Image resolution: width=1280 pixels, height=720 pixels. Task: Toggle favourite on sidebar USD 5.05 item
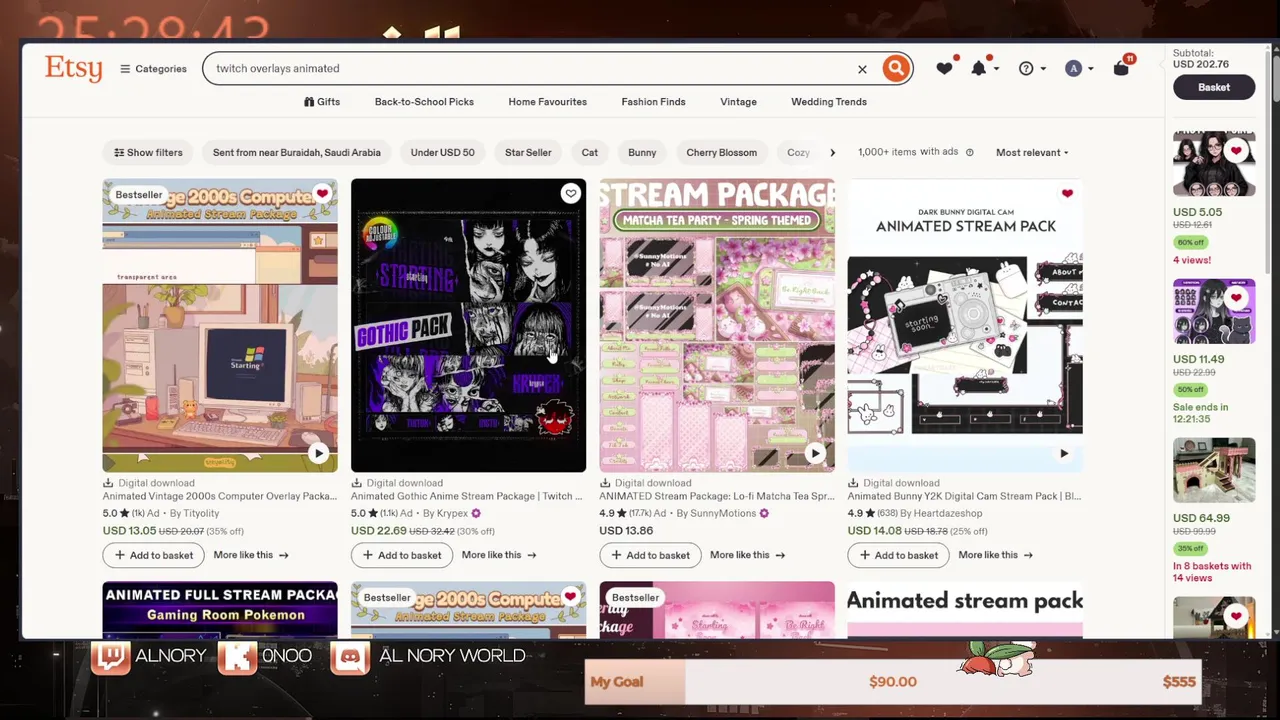pos(1237,151)
